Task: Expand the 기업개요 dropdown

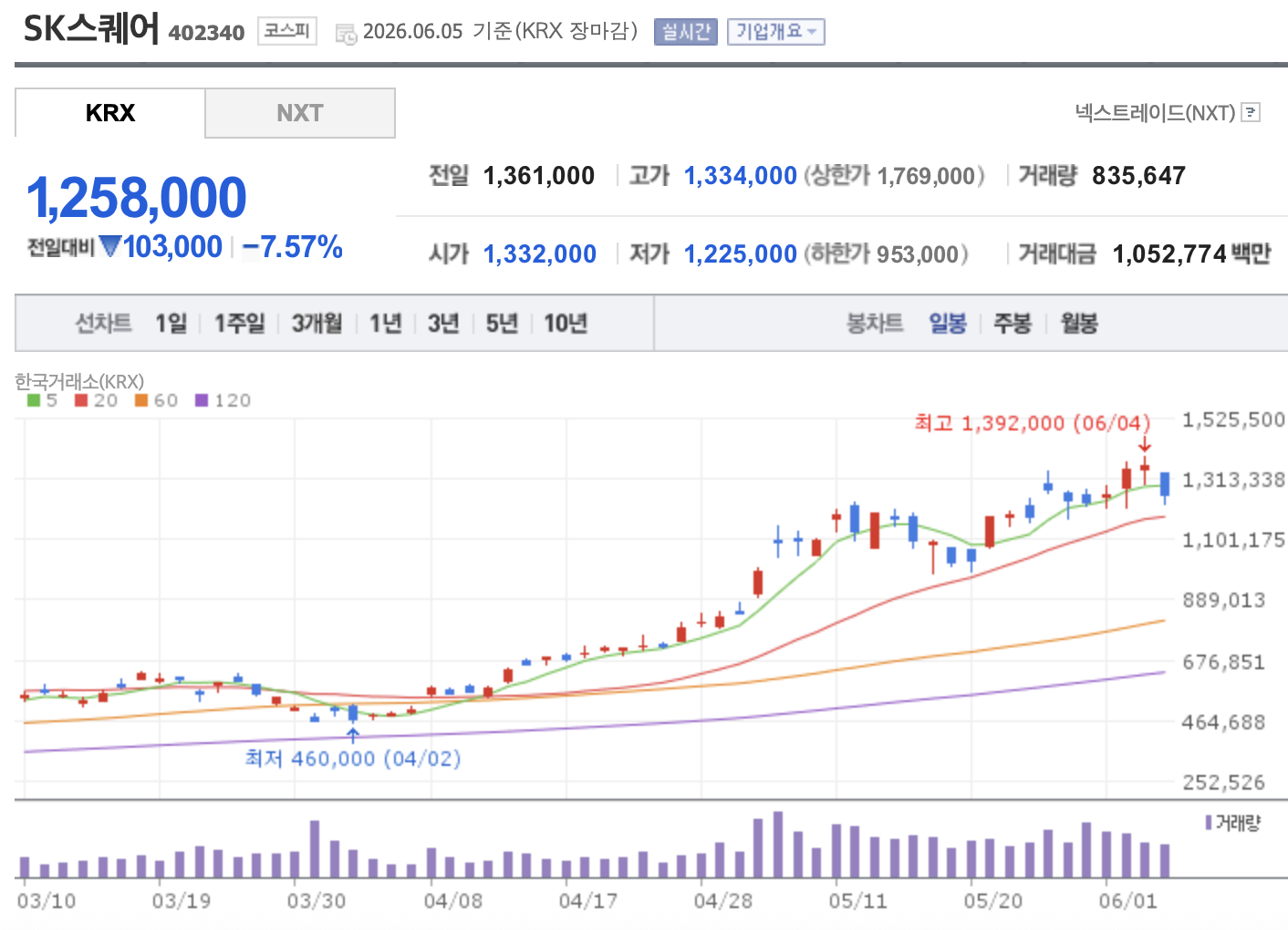Action: point(776,32)
